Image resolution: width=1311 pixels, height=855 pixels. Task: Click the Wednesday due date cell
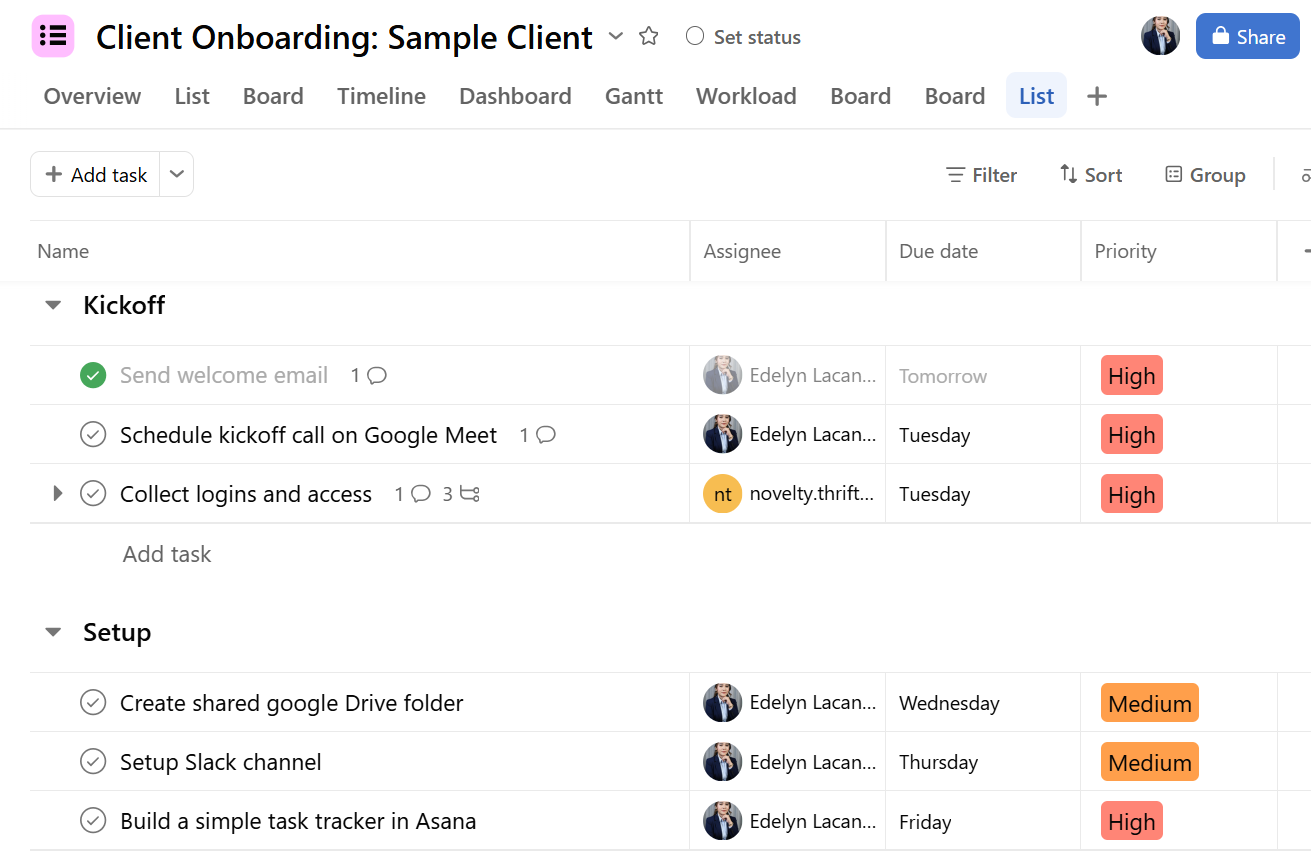point(983,703)
